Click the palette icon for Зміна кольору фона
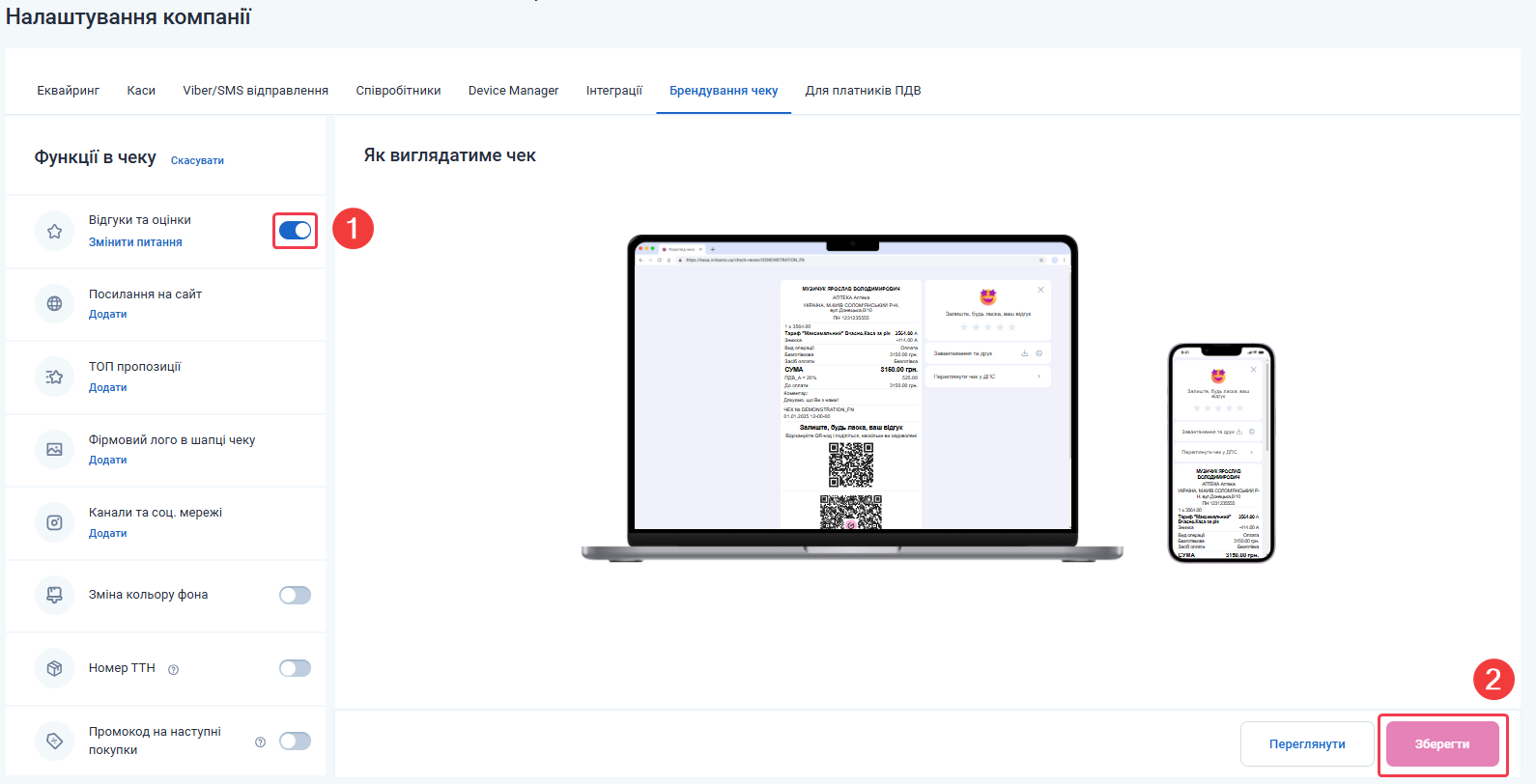Screen dimensions: 1536x784 point(54,595)
